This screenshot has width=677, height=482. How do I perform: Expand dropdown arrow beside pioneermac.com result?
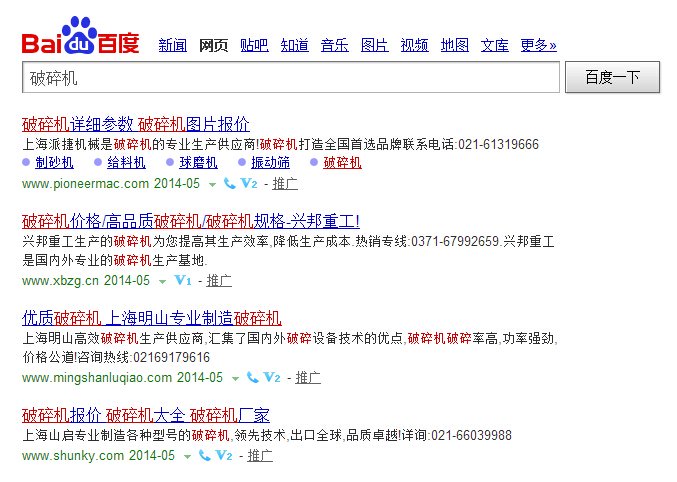tap(211, 185)
